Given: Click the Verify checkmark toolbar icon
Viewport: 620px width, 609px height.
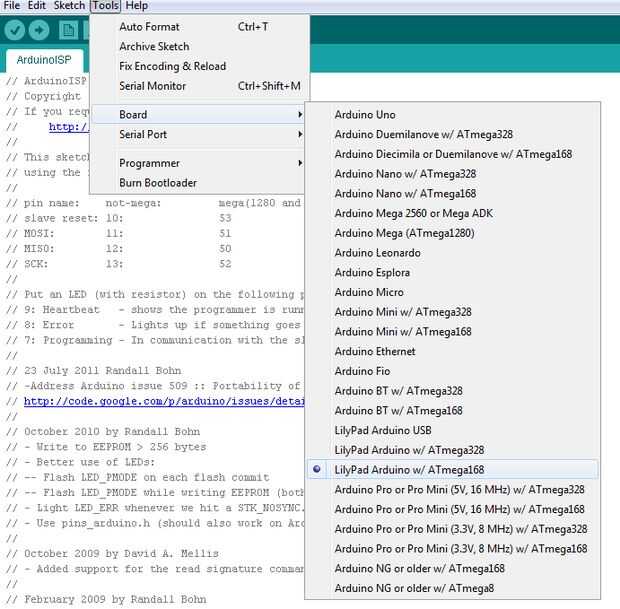Looking at the screenshot, I should 15,30.
